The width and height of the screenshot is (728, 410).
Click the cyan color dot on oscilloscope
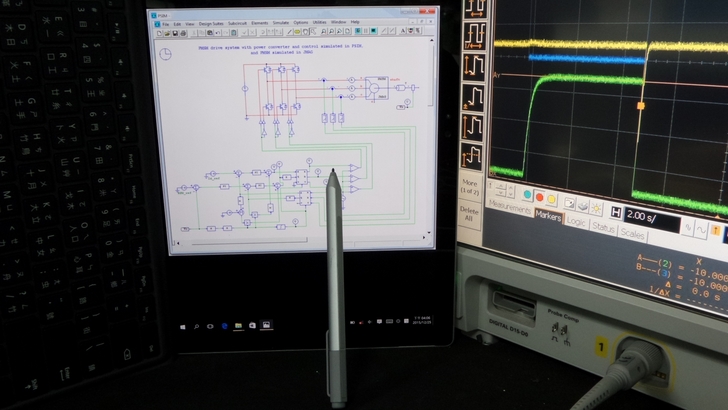527,195
